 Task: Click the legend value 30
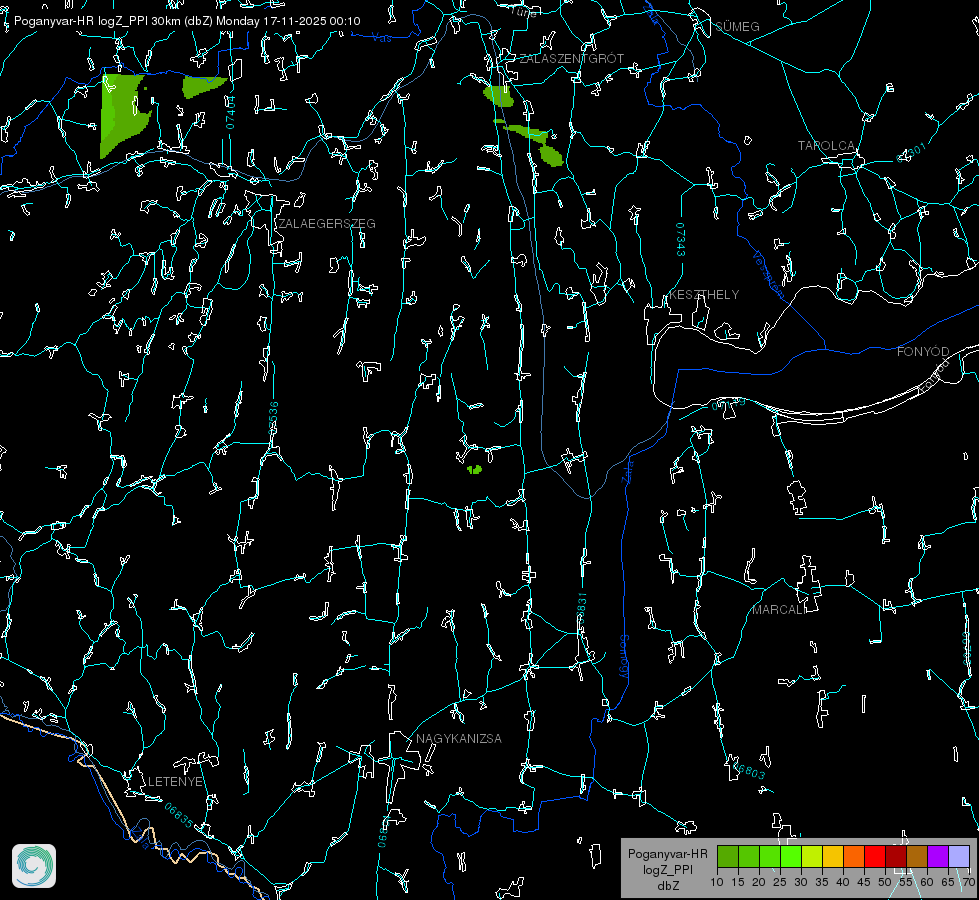click(800, 882)
